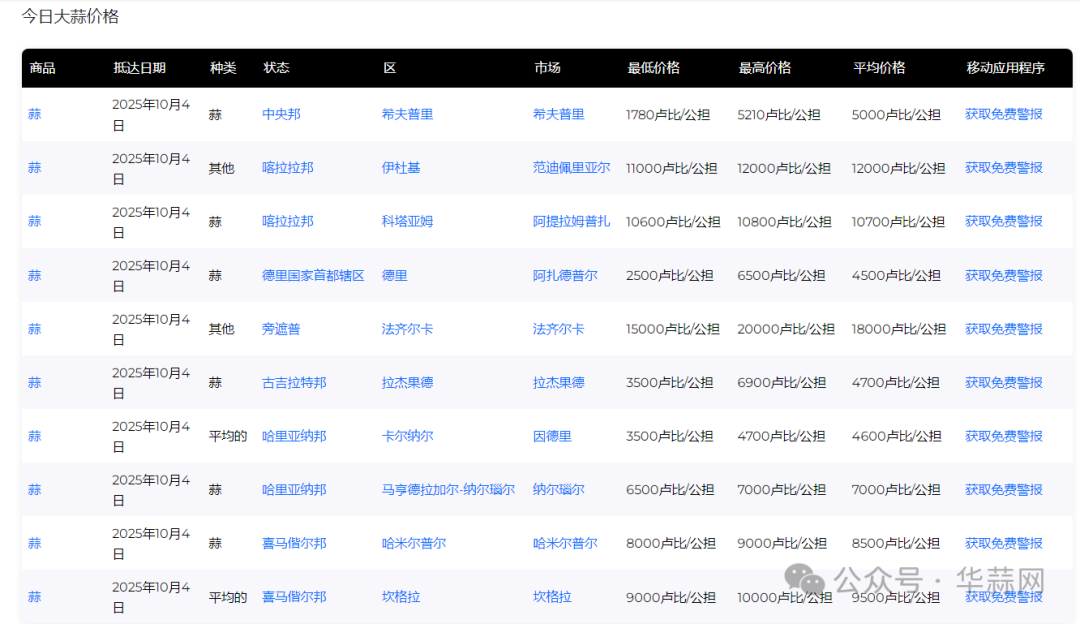The height and width of the screenshot is (624, 1080).
Task: Open the 中央邦 state link
Action: click(x=281, y=114)
